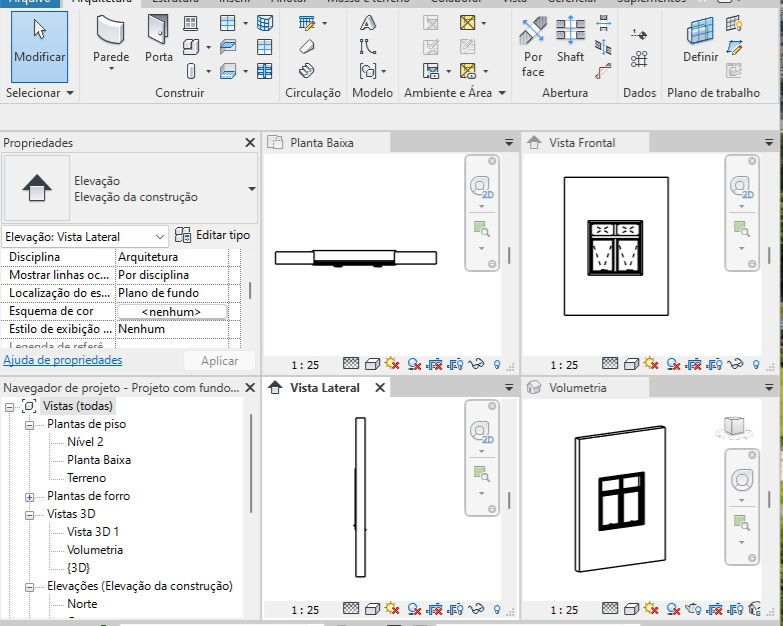Choose the Janela (window) tool in Construir

pos(191,23)
